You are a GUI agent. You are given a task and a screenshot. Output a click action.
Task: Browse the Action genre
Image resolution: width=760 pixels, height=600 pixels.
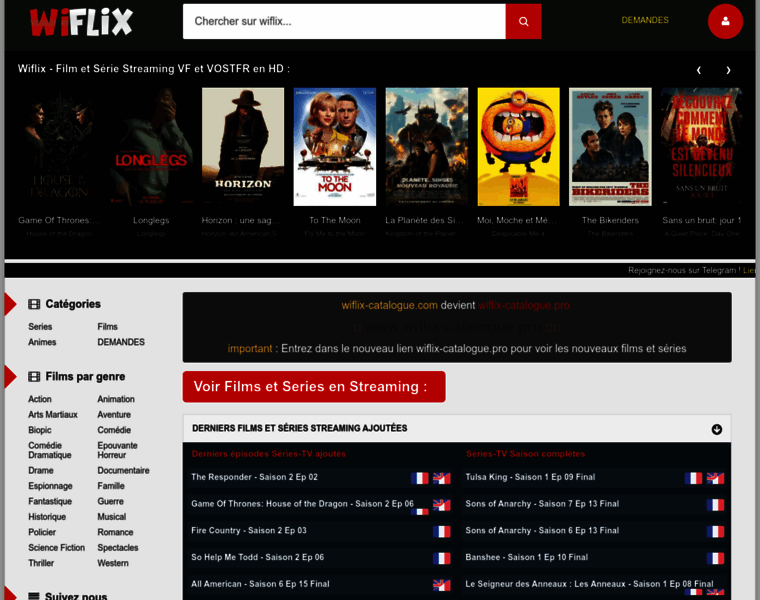[x=40, y=399]
